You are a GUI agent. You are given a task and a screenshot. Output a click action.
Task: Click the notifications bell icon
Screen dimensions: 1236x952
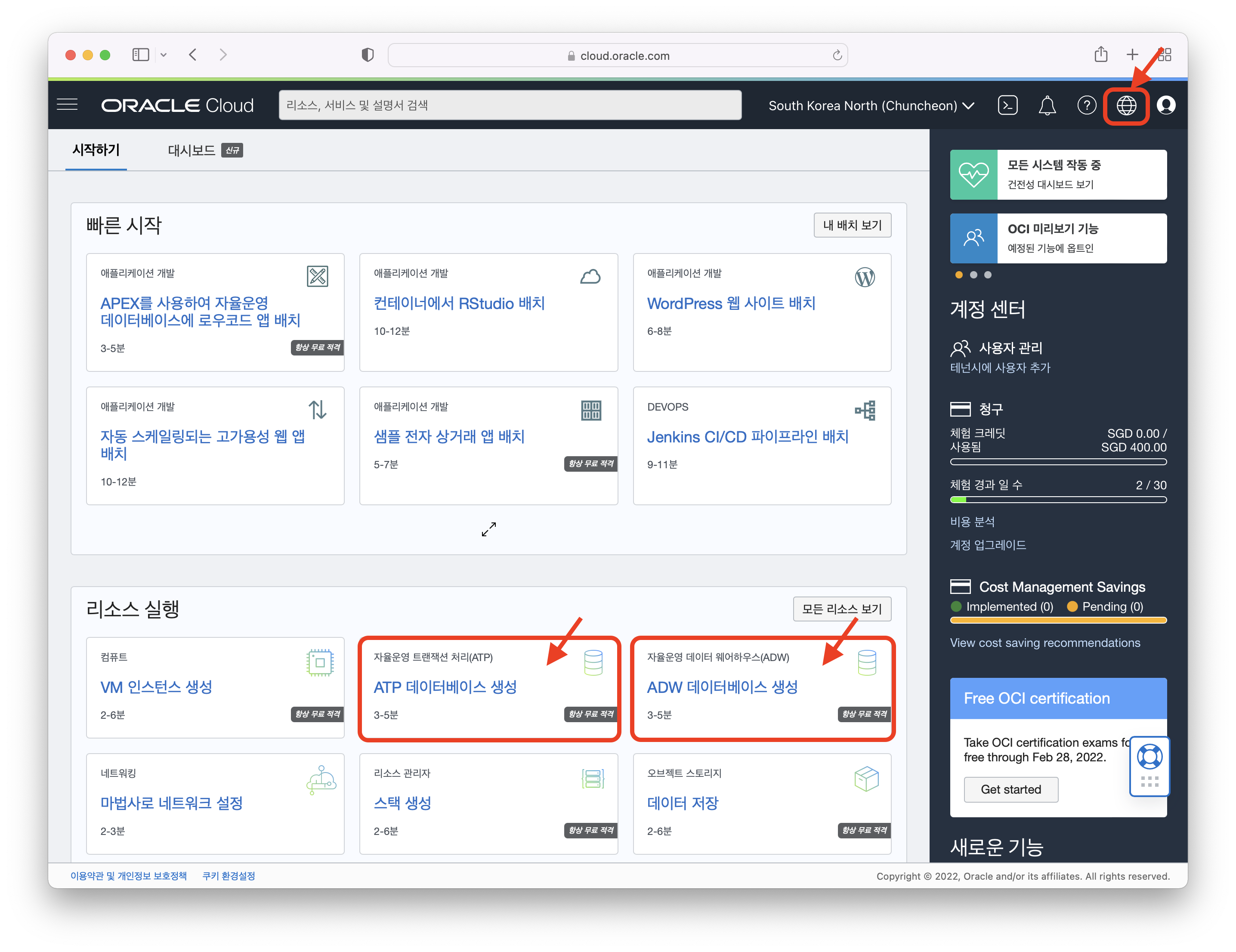point(1047,105)
